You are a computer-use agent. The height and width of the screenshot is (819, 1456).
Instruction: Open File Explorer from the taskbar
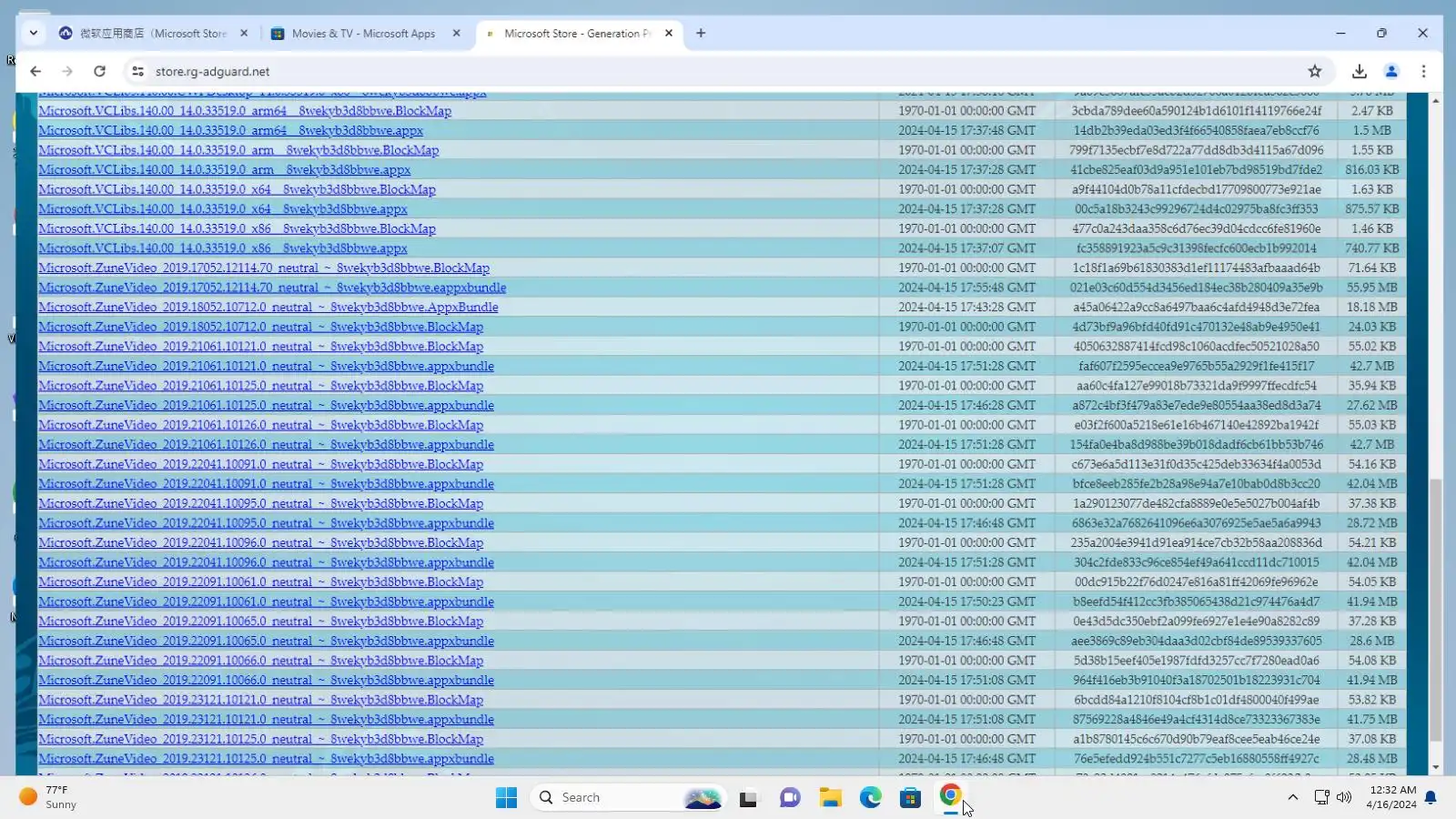point(830,798)
